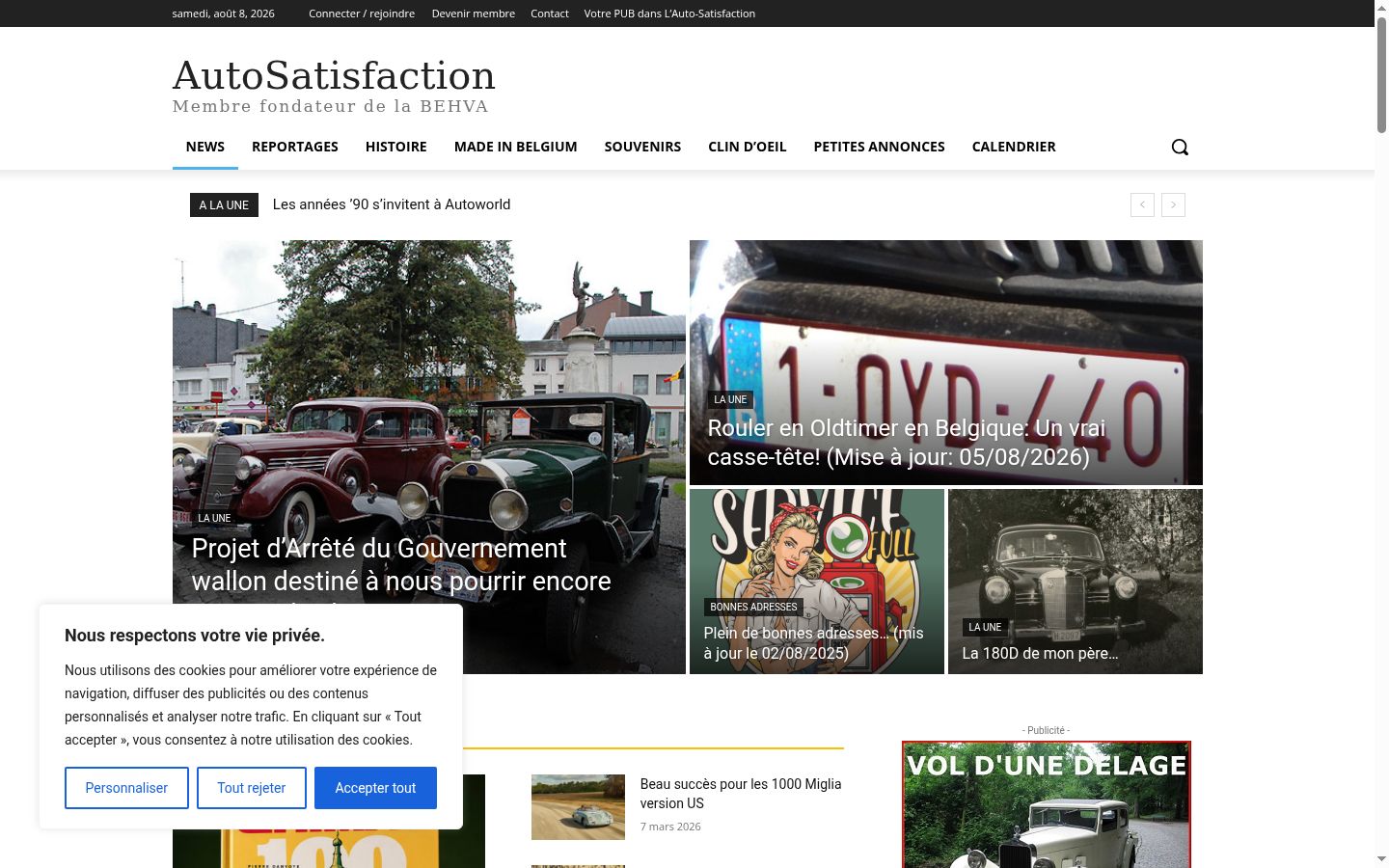Click the A LA UNE ticker label
The height and width of the screenshot is (868, 1389).
(x=224, y=204)
